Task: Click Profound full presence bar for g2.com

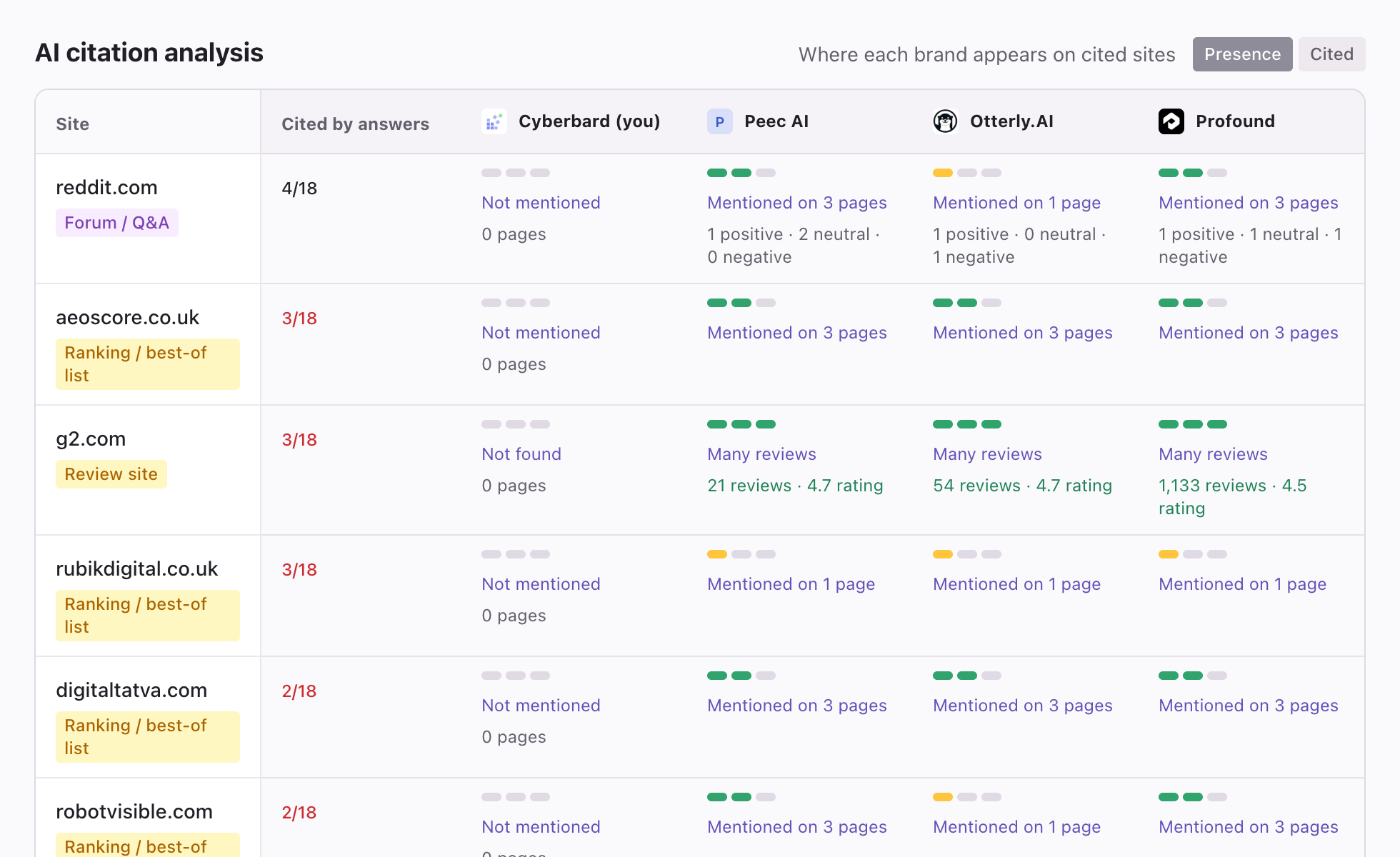Action: (x=1193, y=424)
